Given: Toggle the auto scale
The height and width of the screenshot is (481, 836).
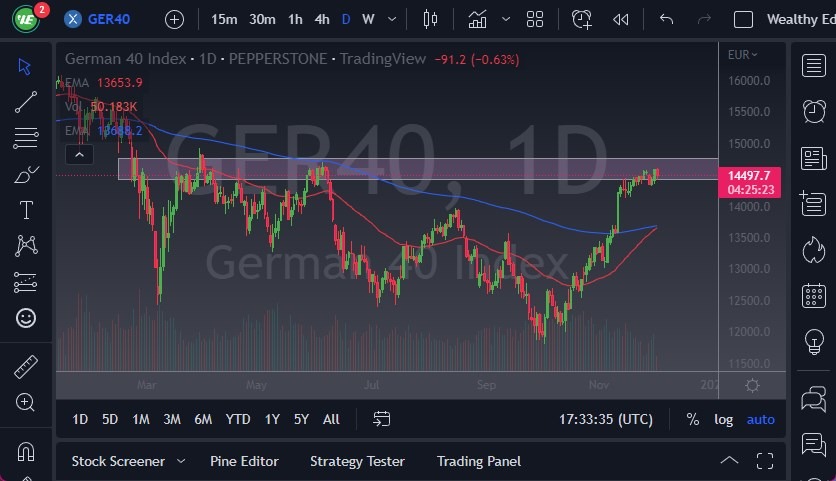Looking at the screenshot, I should pyautogui.click(x=760, y=419).
